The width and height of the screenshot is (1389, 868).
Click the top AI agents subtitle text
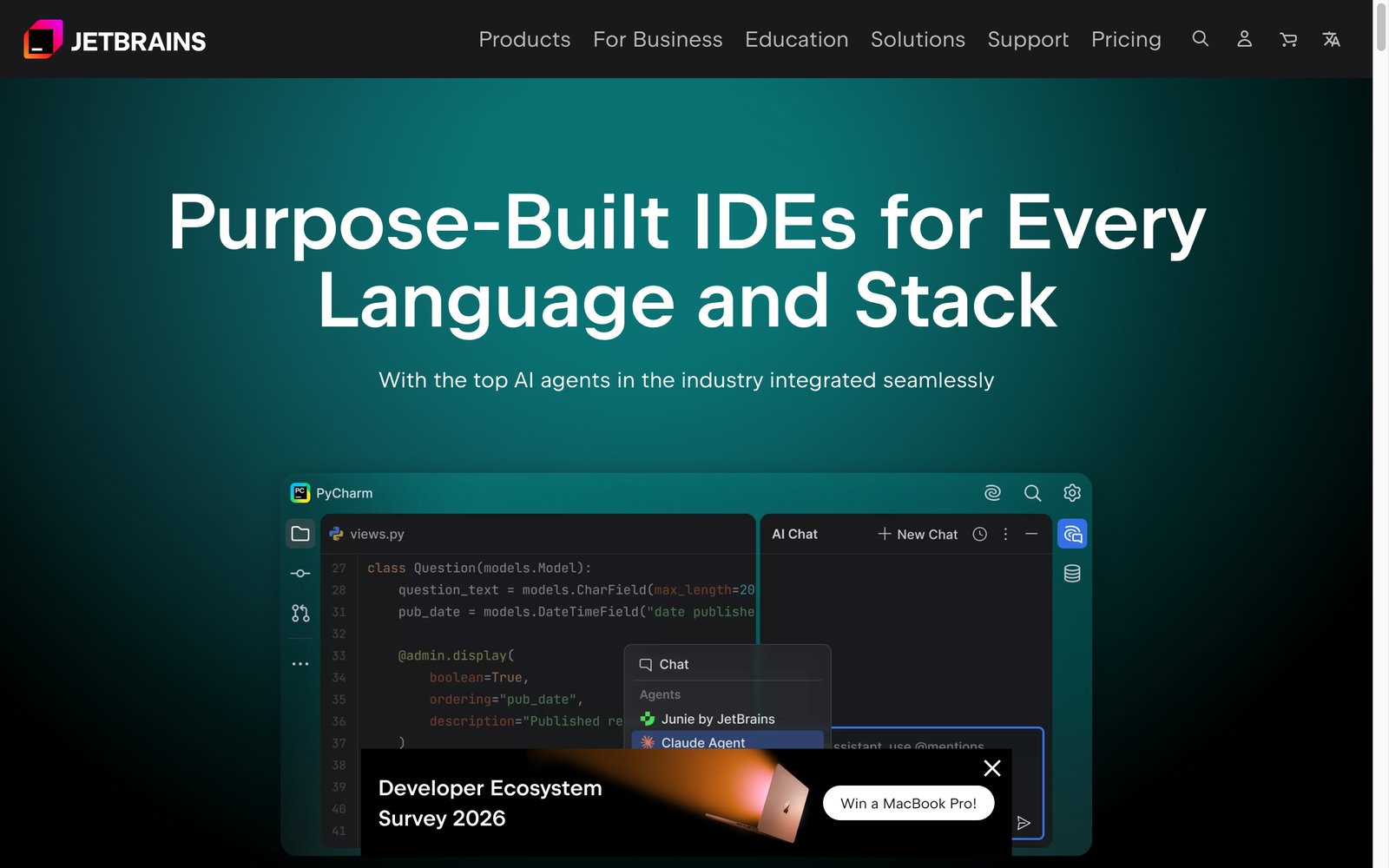click(x=687, y=380)
